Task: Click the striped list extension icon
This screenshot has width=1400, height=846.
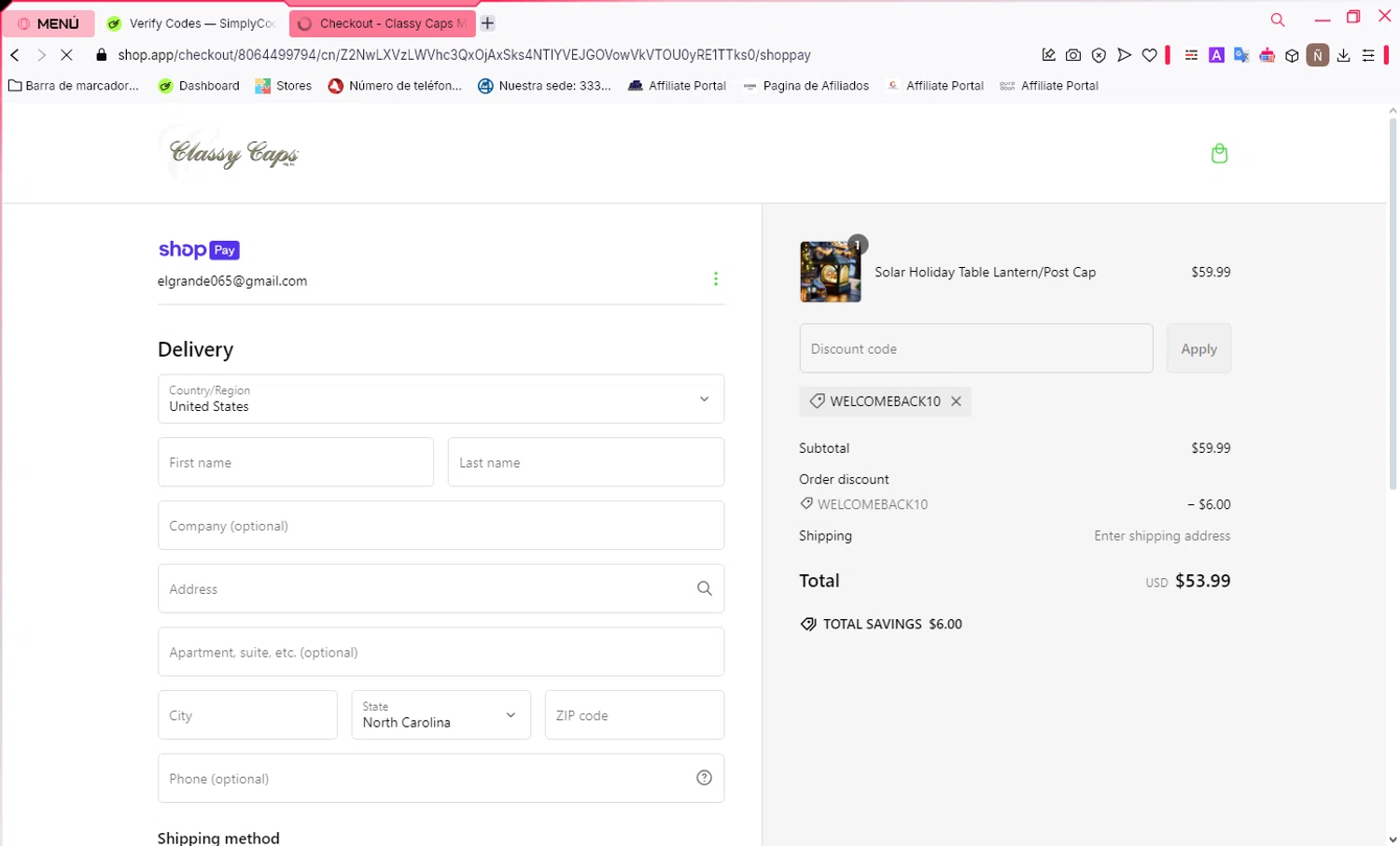Action: coord(1191,55)
